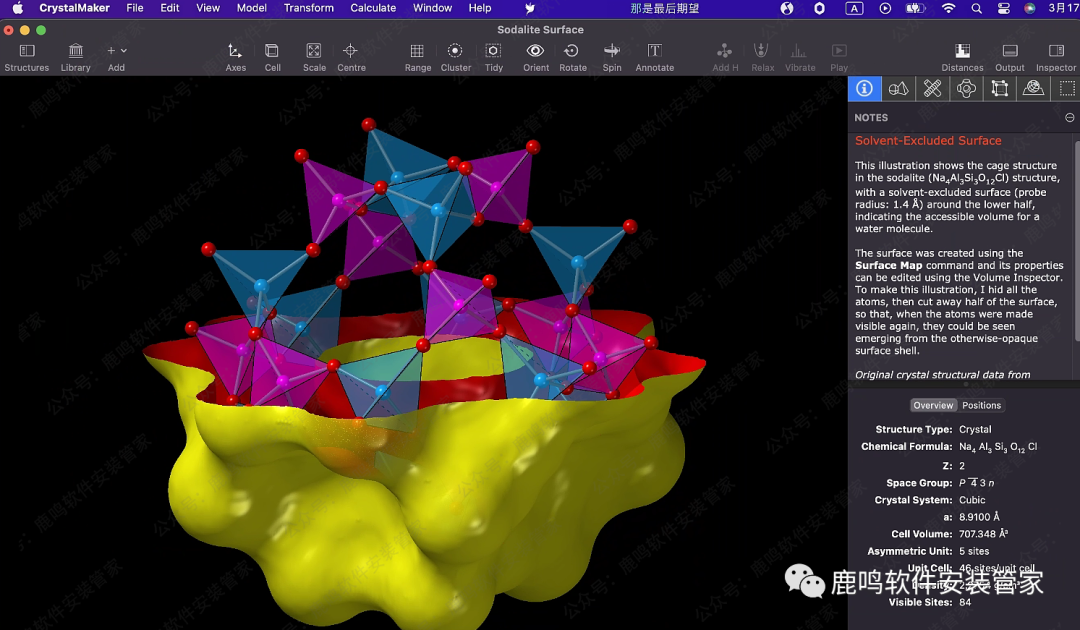Screen dimensions: 1080x630
Task: Toggle the Inspector panel
Action: tap(1055, 51)
